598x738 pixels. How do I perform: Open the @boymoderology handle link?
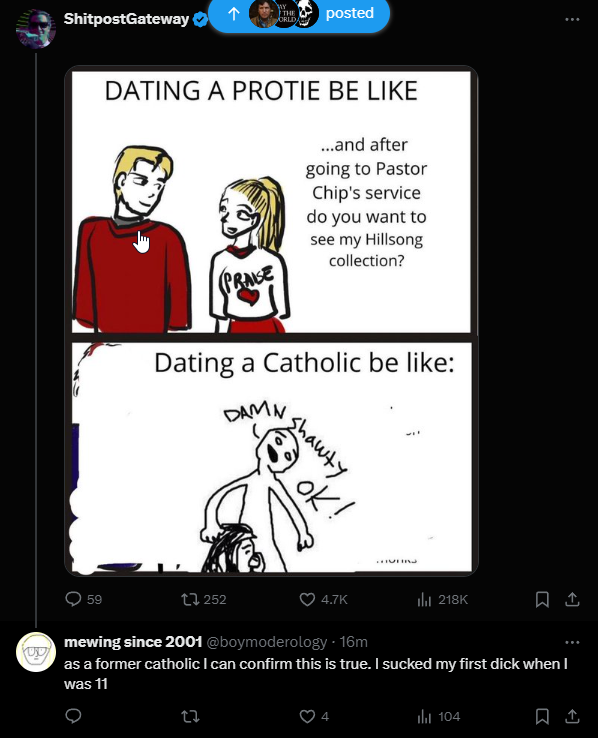(267, 642)
